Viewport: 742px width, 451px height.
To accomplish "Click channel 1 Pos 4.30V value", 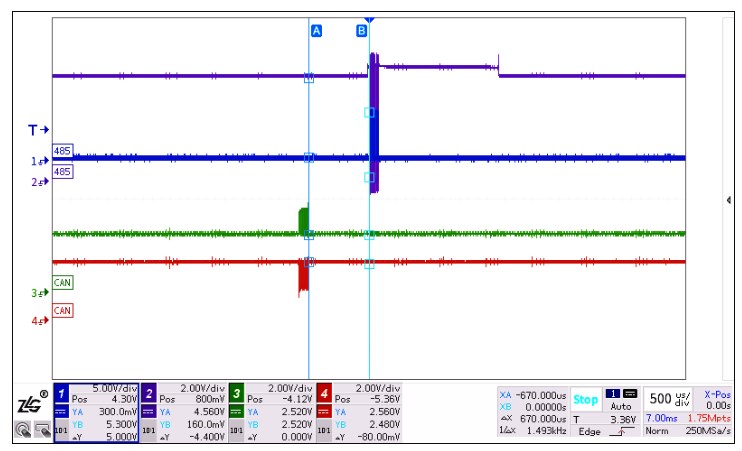I will click(124, 399).
